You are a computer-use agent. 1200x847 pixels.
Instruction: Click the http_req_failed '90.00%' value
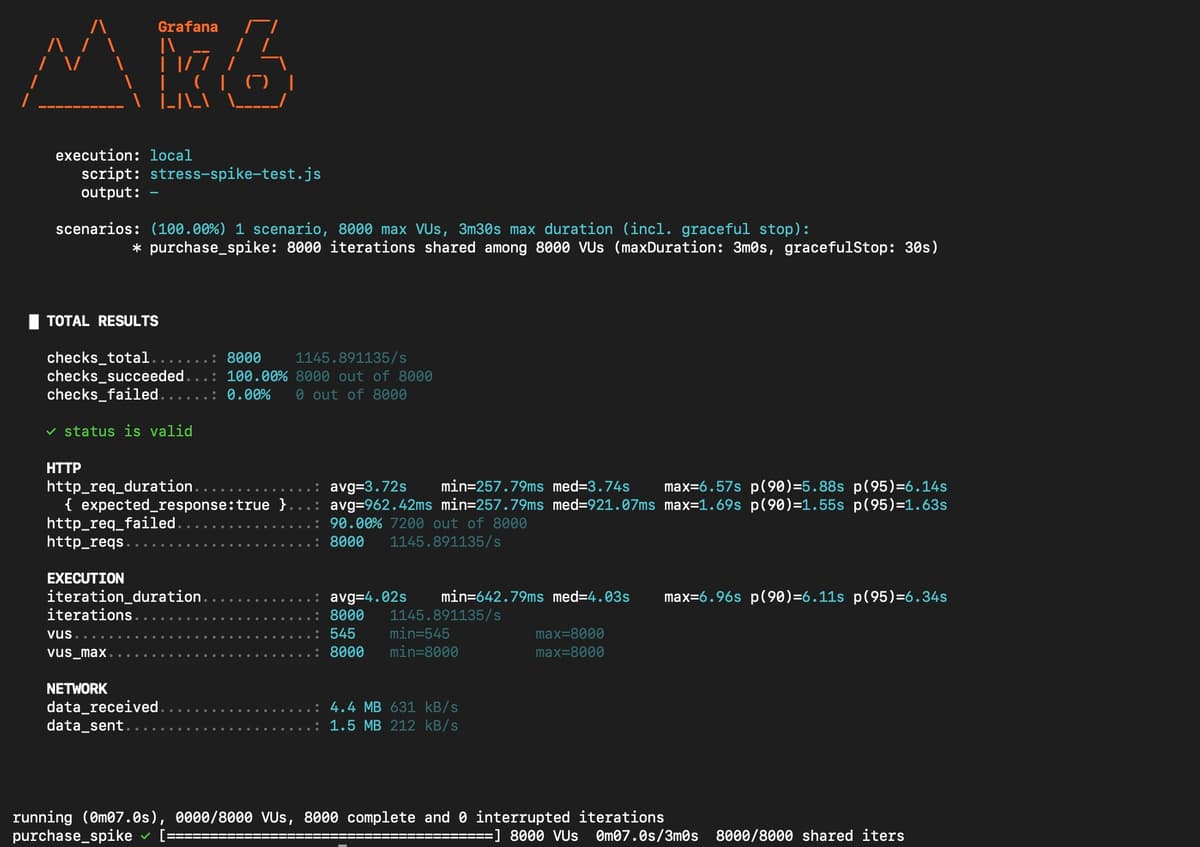tap(355, 523)
